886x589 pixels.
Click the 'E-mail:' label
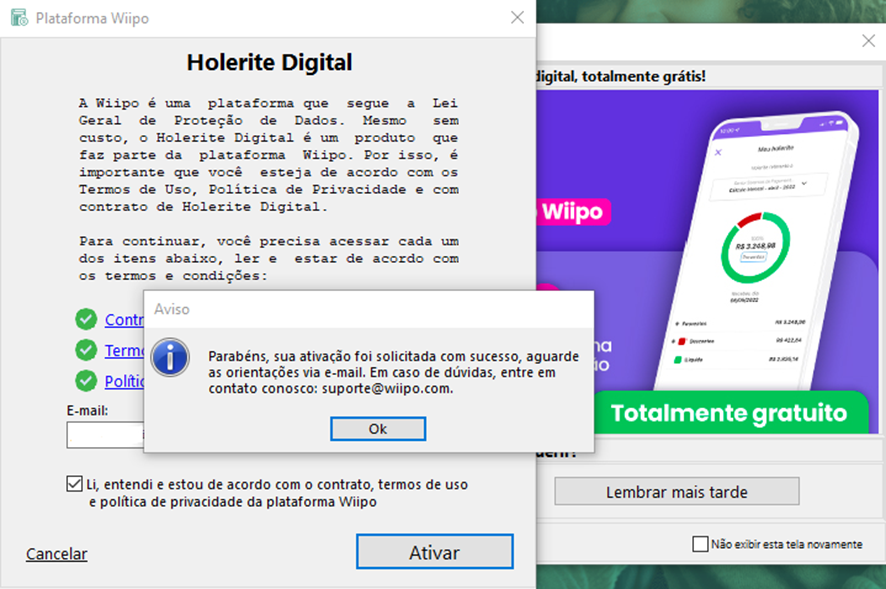87,410
